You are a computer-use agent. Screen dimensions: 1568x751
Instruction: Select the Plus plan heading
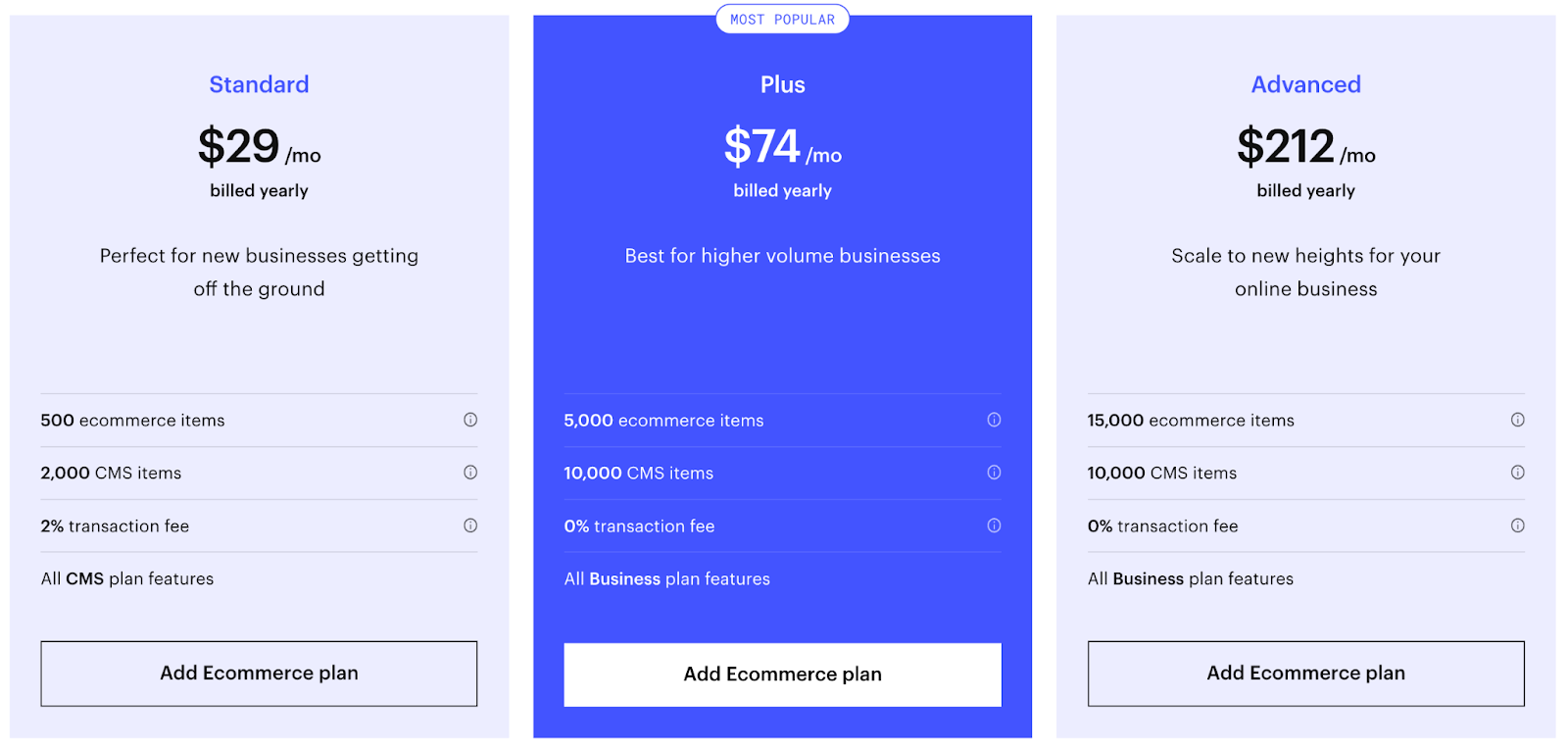[x=782, y=84]
